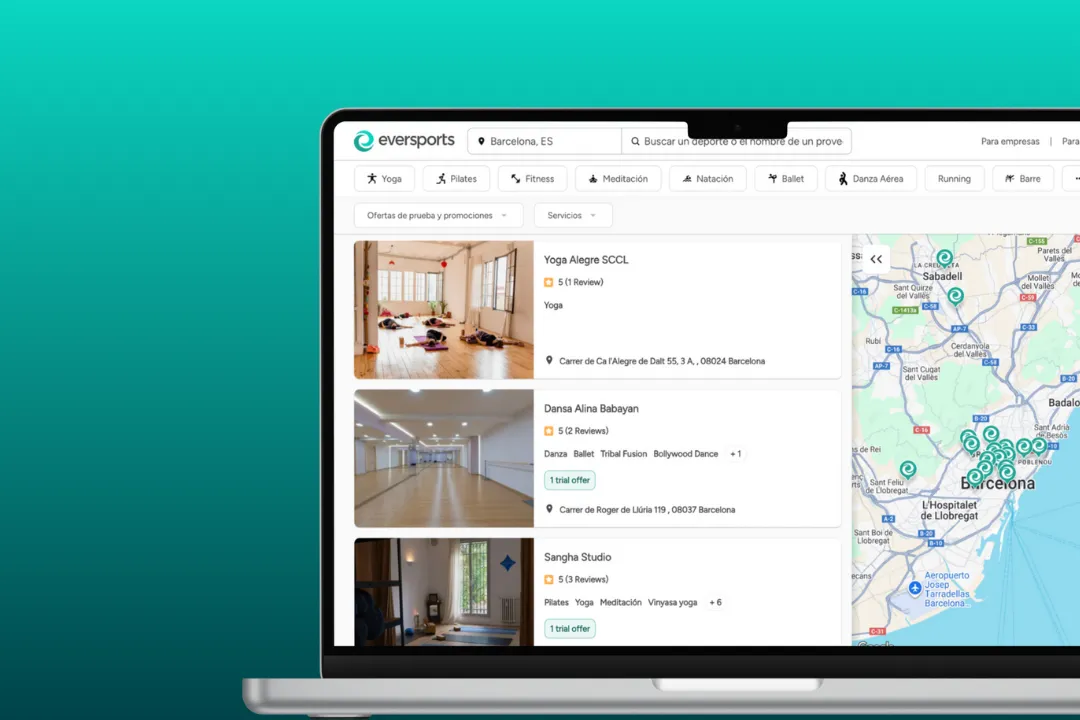Viewport: 1080px width, 720px height.
Task: Click the map marker above Sabadell
Action: click(944, 258)
